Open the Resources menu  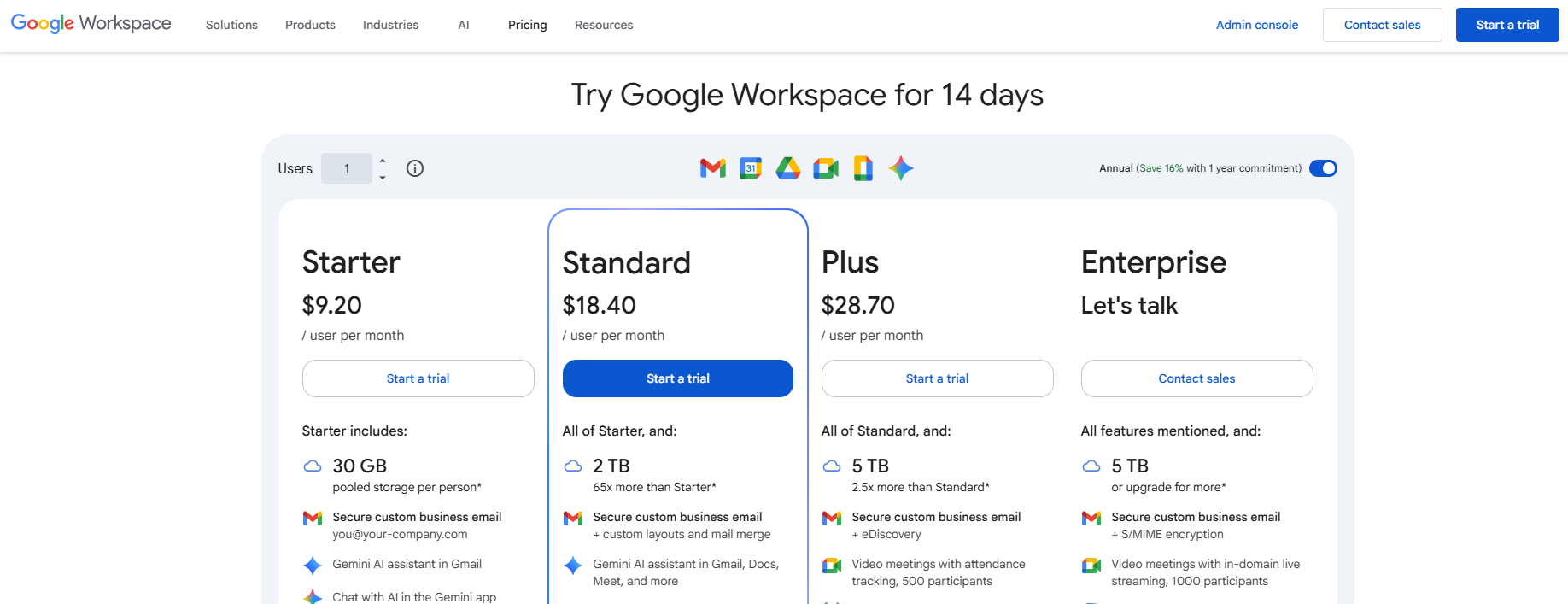tap(604, 25)
